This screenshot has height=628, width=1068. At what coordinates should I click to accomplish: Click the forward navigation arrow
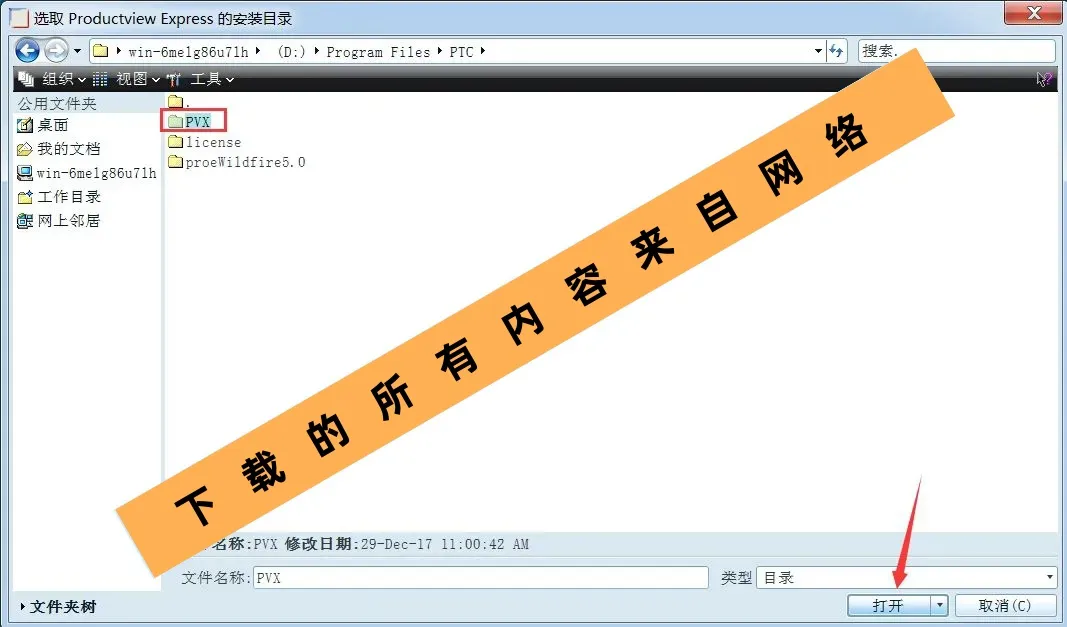tap(56, 50)
